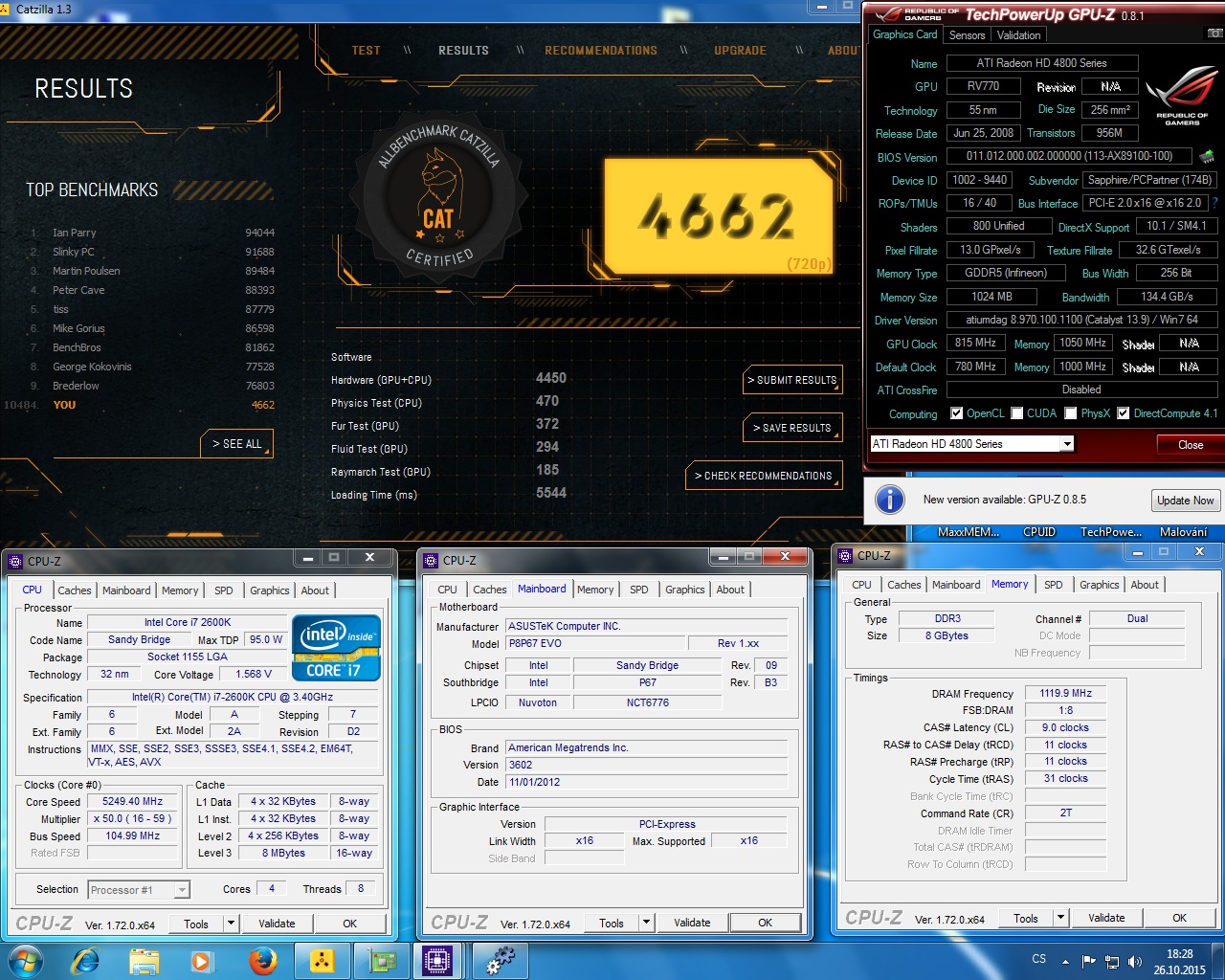The image size is (1225, 980).
Task: Click the GPU Clock value 815 MHz
Action: point(975,343)
